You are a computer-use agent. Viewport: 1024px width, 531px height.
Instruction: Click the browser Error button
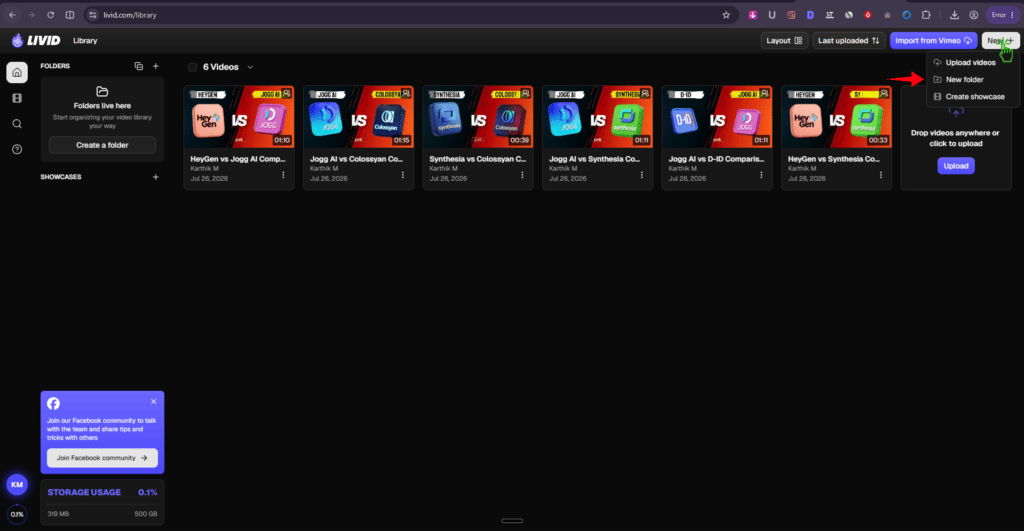pos(1002,15)
